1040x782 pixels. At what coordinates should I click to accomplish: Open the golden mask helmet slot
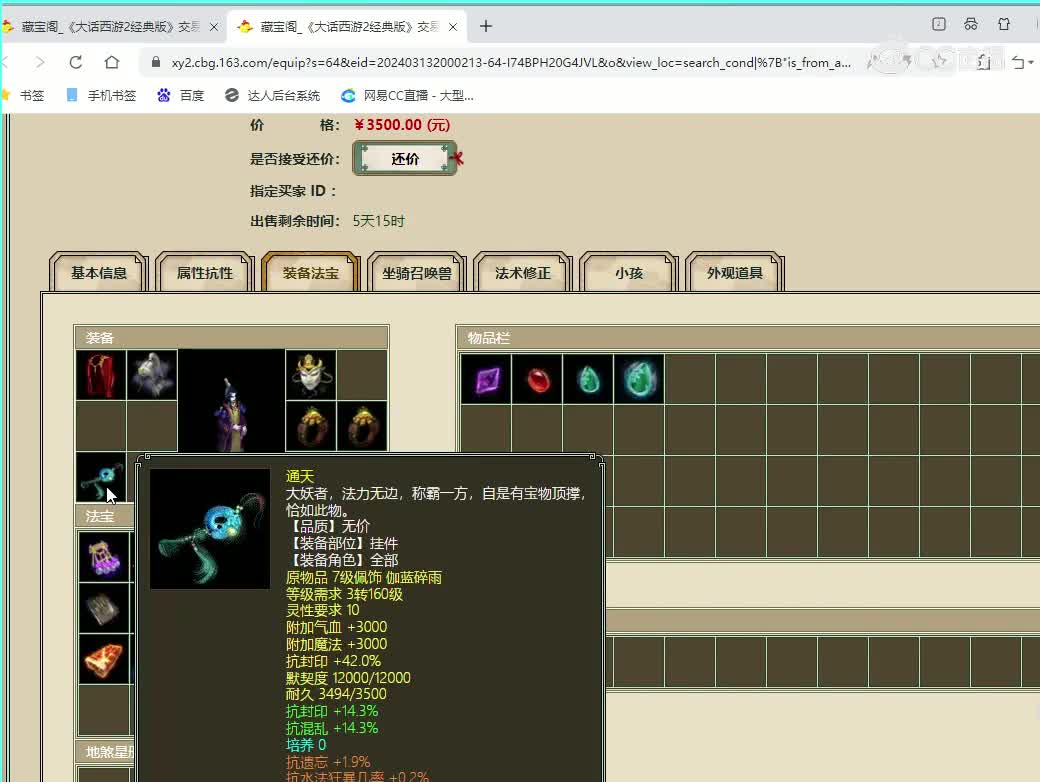click(x=310, y=375)
